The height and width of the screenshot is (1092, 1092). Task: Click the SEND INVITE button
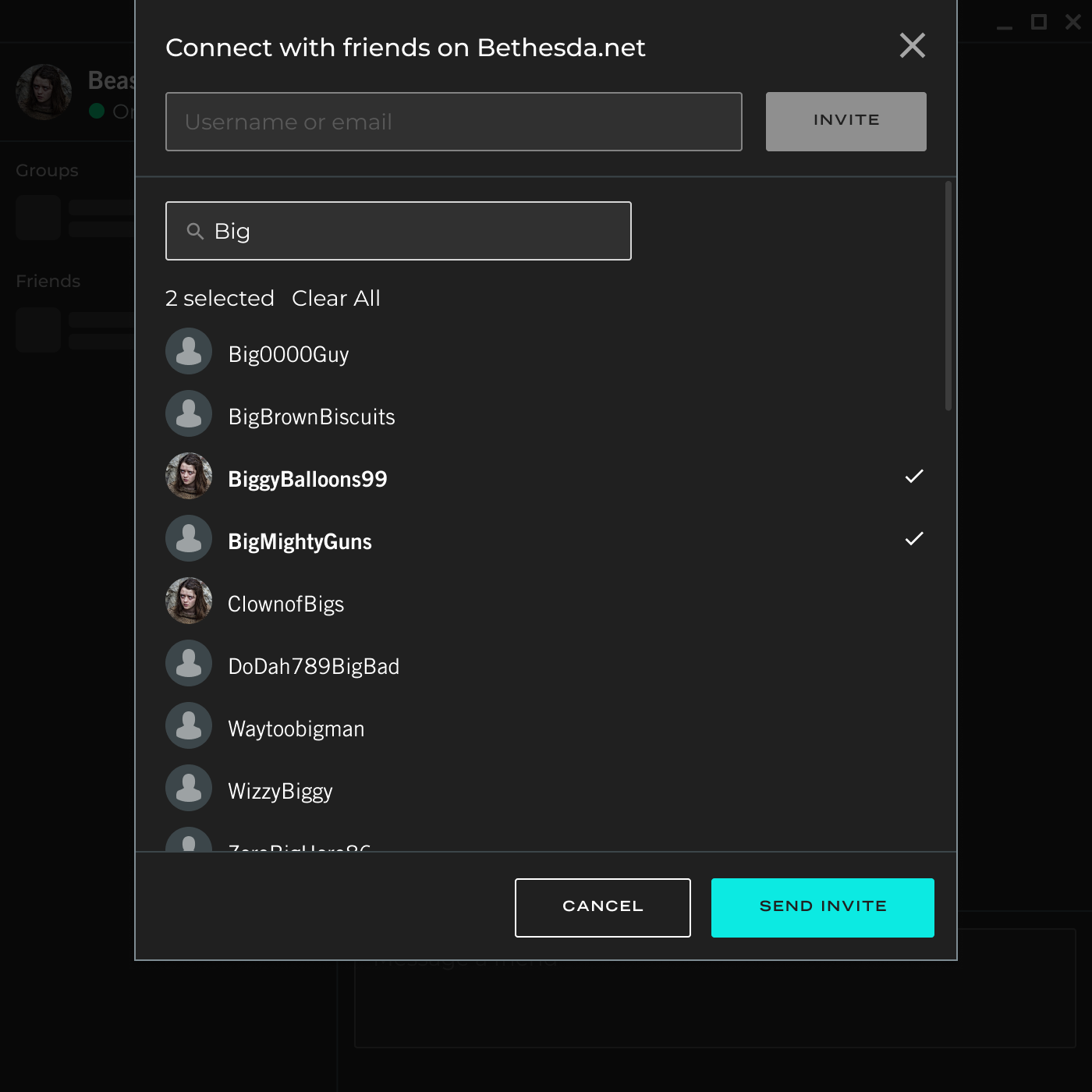coord(822,907)
